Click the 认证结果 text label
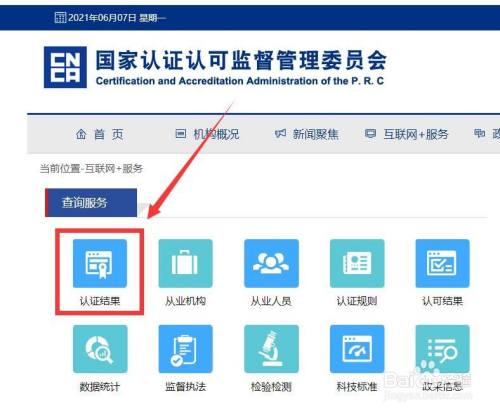 pyautogui.click(x=100, y=301)
